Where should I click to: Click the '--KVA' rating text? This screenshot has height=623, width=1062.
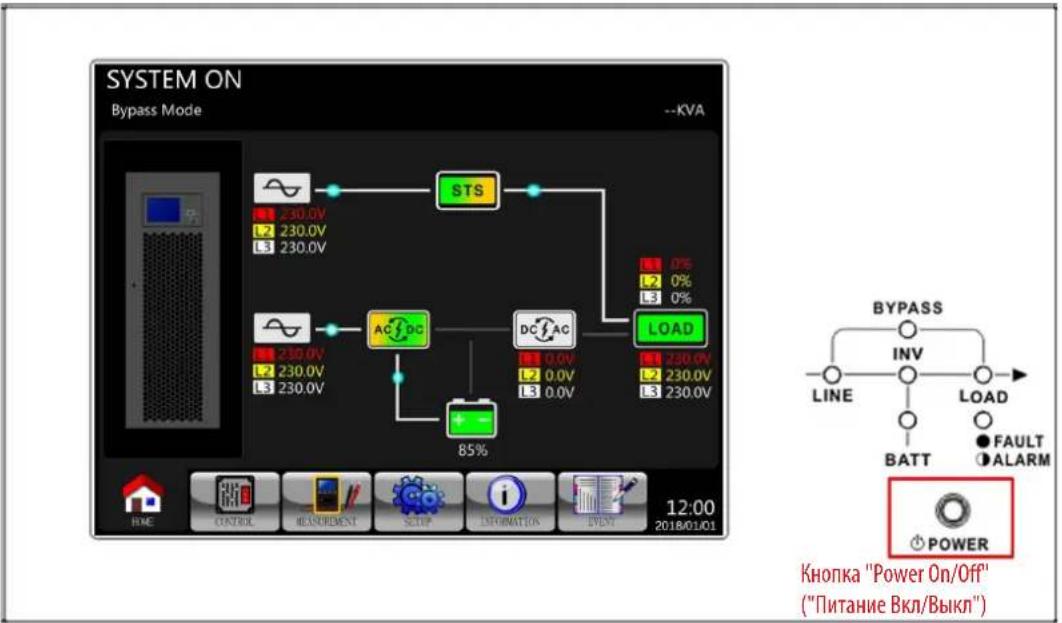click(684, 110)
